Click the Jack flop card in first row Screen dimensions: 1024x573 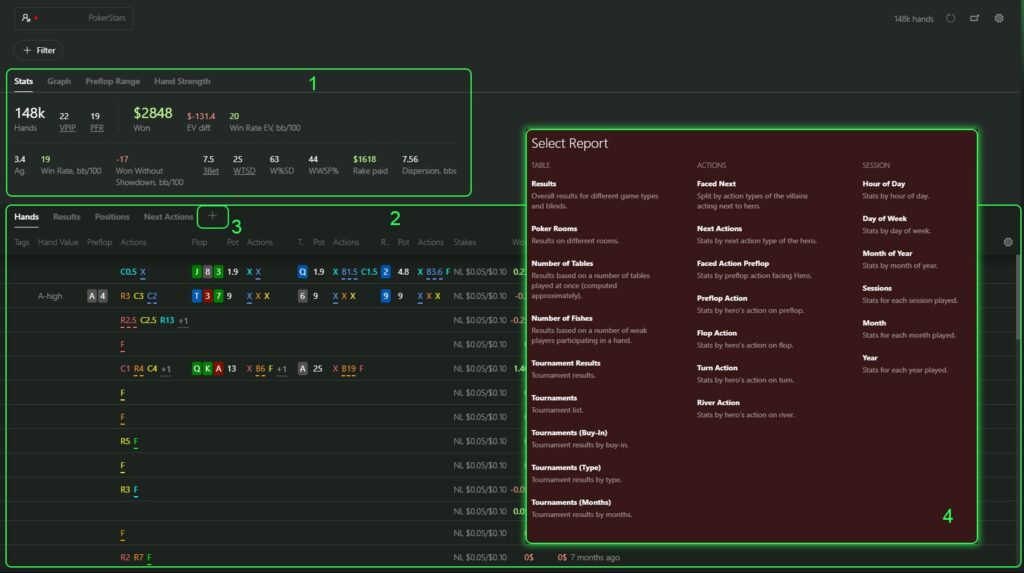(x=197, y=271)
